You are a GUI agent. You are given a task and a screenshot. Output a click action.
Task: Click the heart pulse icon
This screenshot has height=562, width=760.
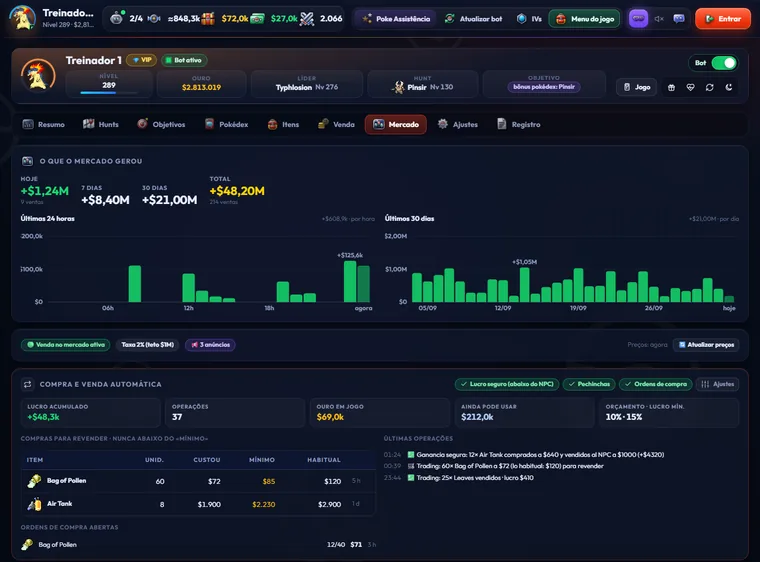(690, 87)
